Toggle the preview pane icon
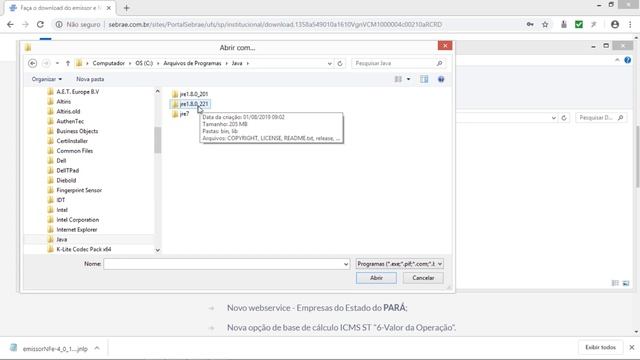 point(424,79)
